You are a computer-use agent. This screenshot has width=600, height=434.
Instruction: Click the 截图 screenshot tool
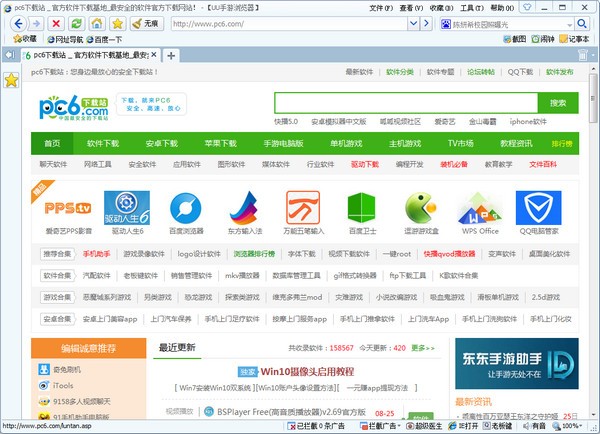(x=515, y=39)
